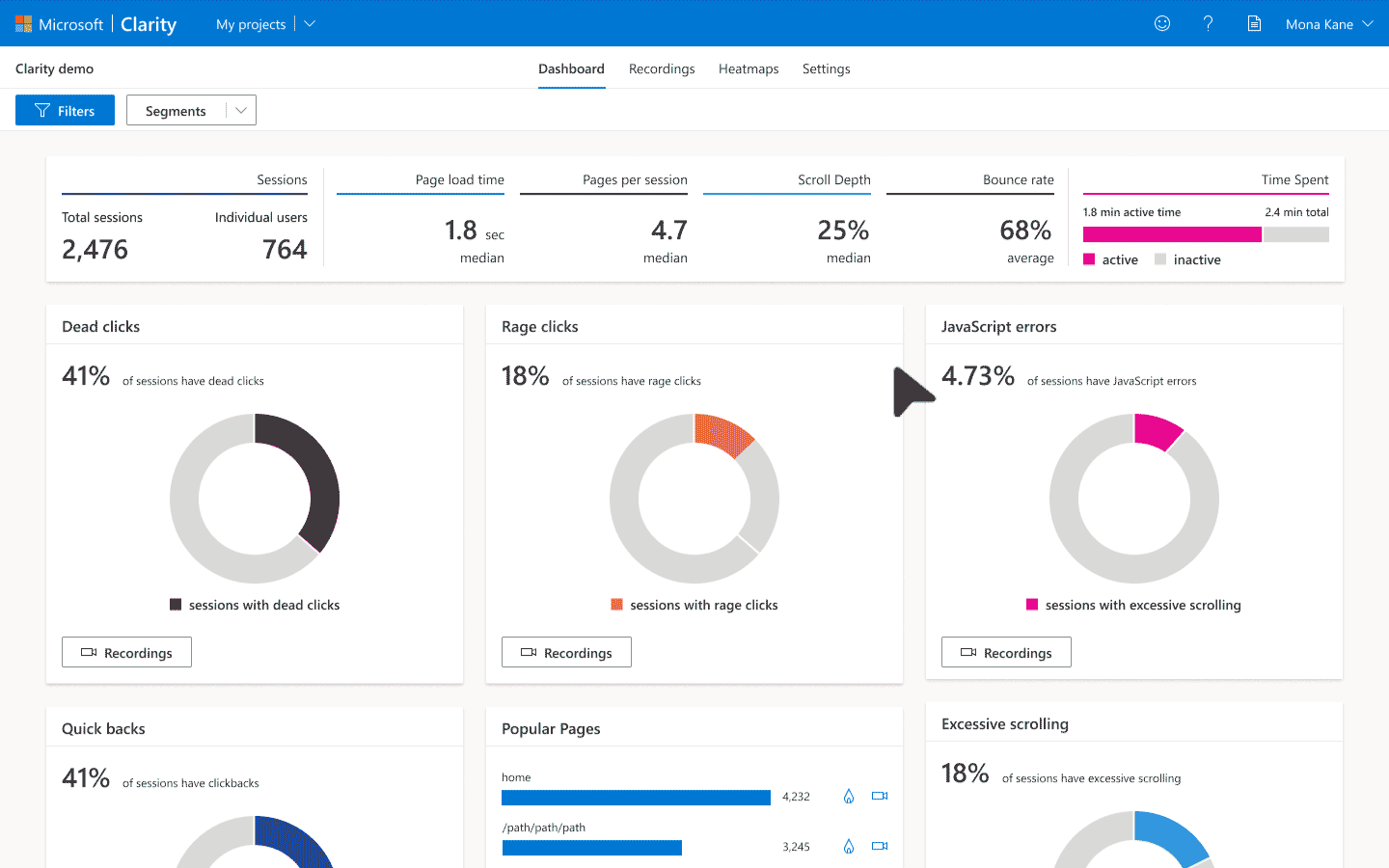The height and width of the screenshot is (868, 1389).
Task: Click the recordings camera icon for /path/path/path
Action: pos(880,846)
